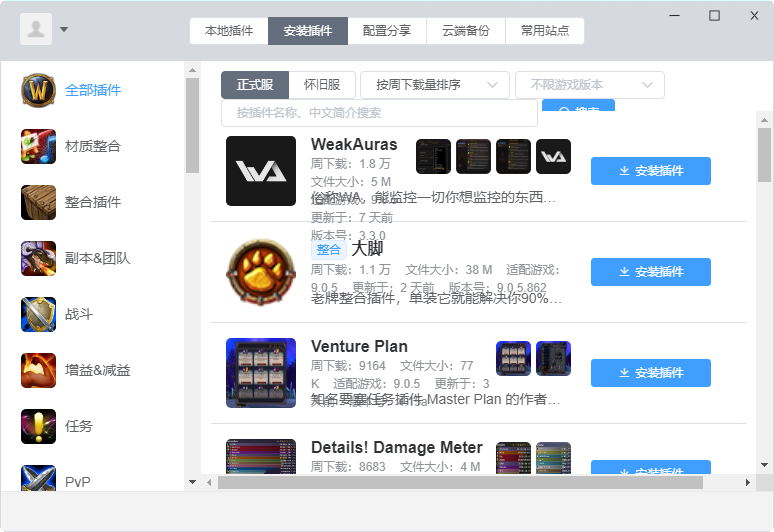Install the WeakAuras addon
This screenshot has width=774, height=532.
651,171
